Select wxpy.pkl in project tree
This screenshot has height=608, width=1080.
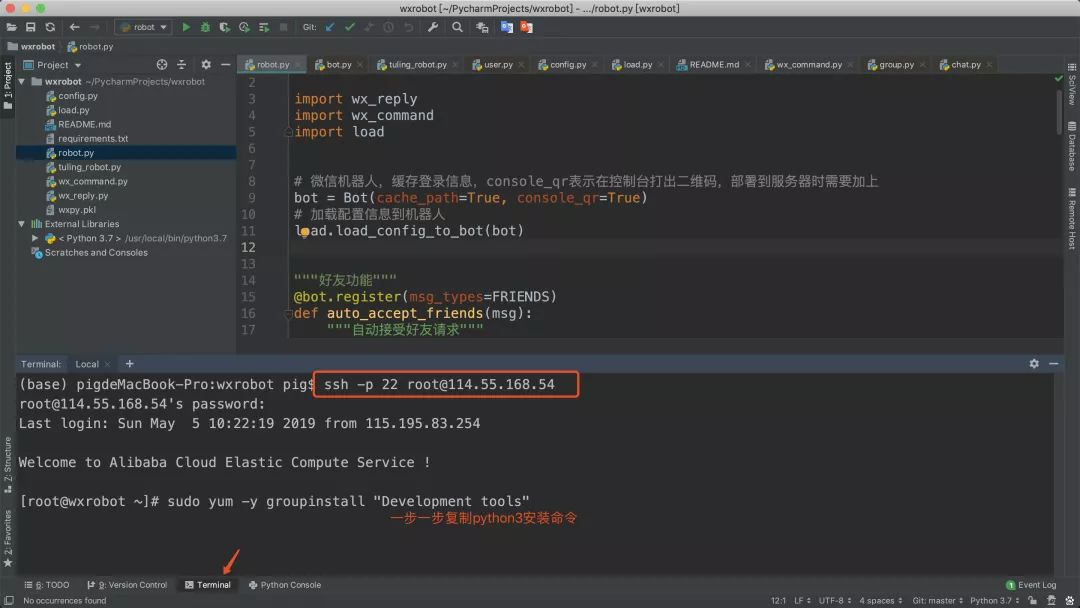(x=76, y=210)
